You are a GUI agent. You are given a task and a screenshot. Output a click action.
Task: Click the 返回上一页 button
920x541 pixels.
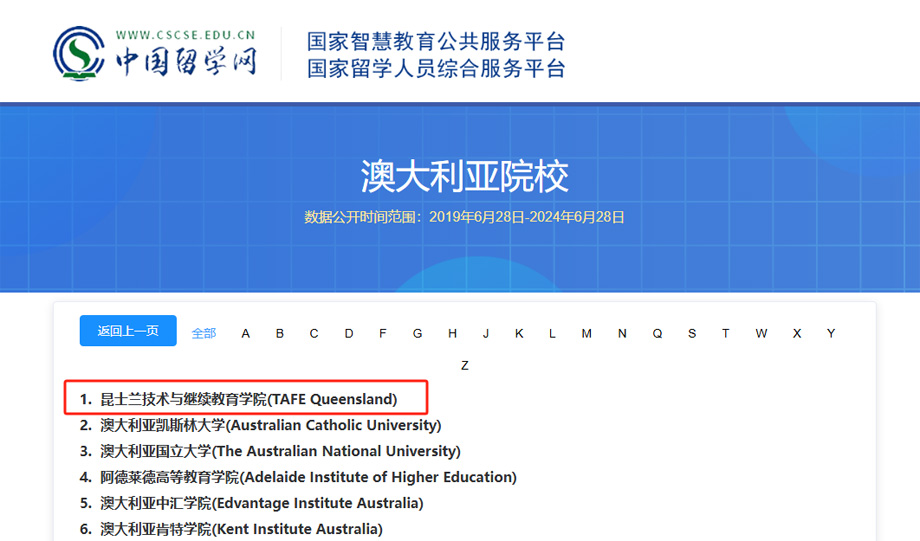[x=128, y=330]
